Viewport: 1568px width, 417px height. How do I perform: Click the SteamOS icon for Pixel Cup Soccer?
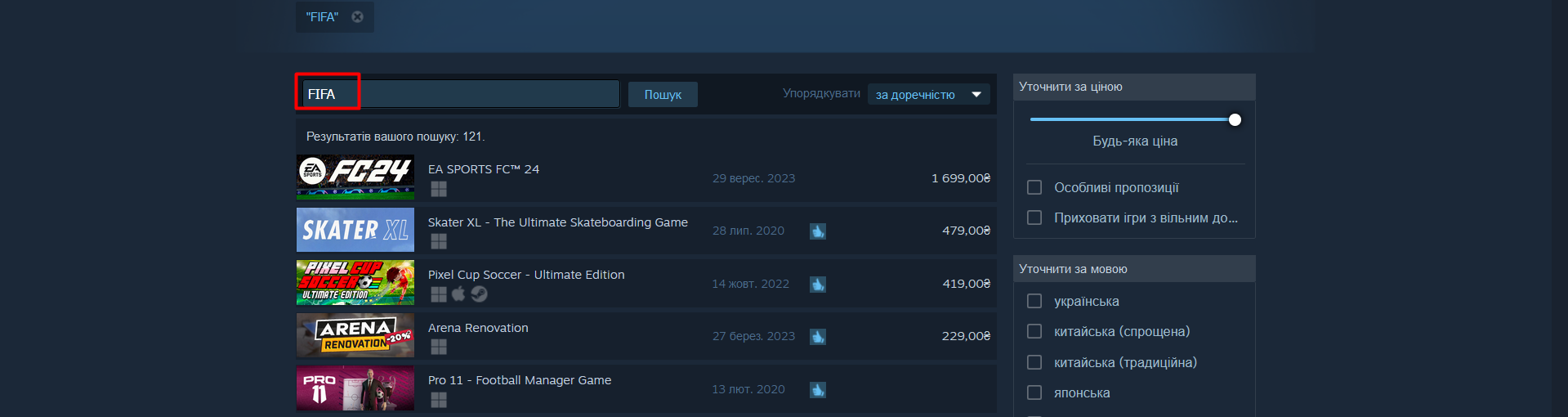coord(480,294)
